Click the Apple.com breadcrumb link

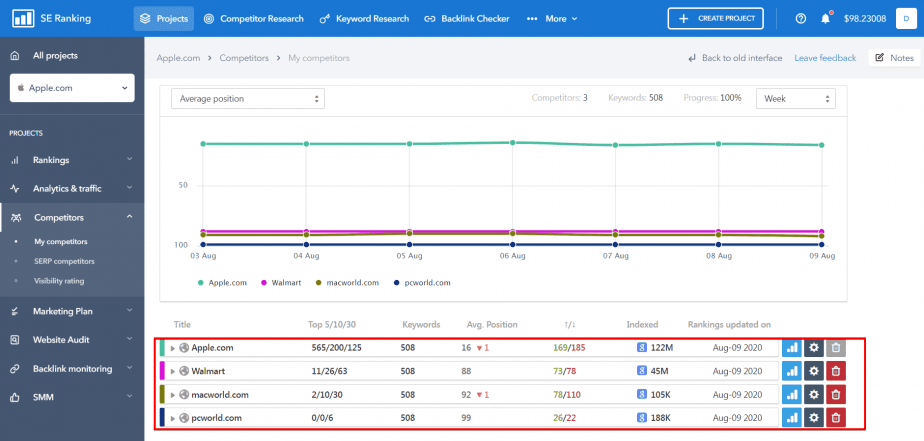[178, 58]
